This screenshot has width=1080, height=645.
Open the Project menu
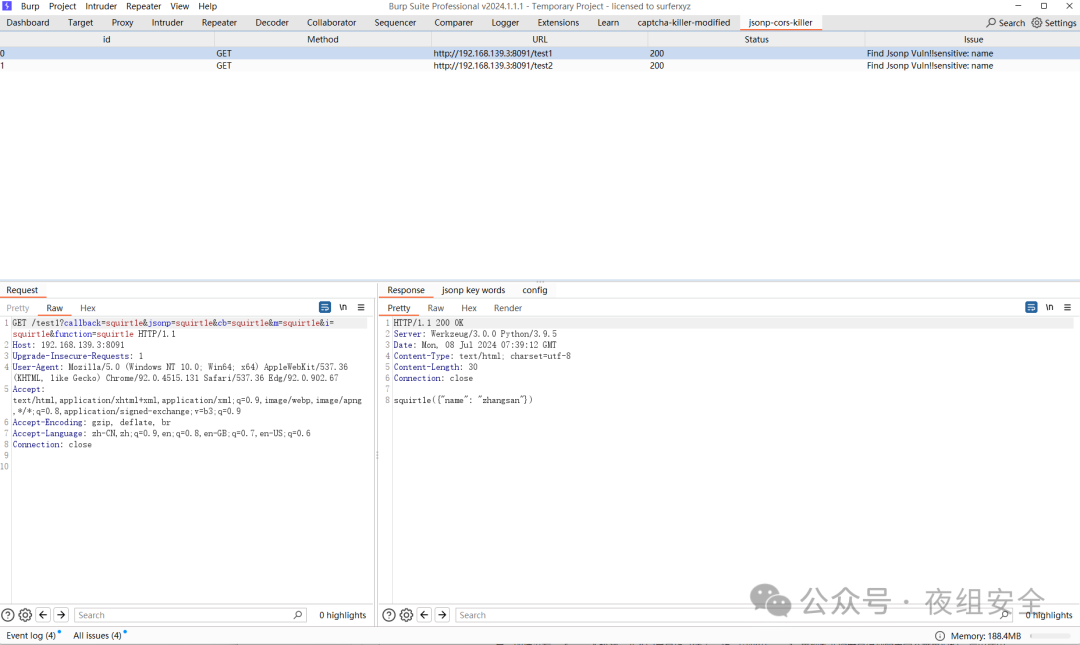point(62,6)
